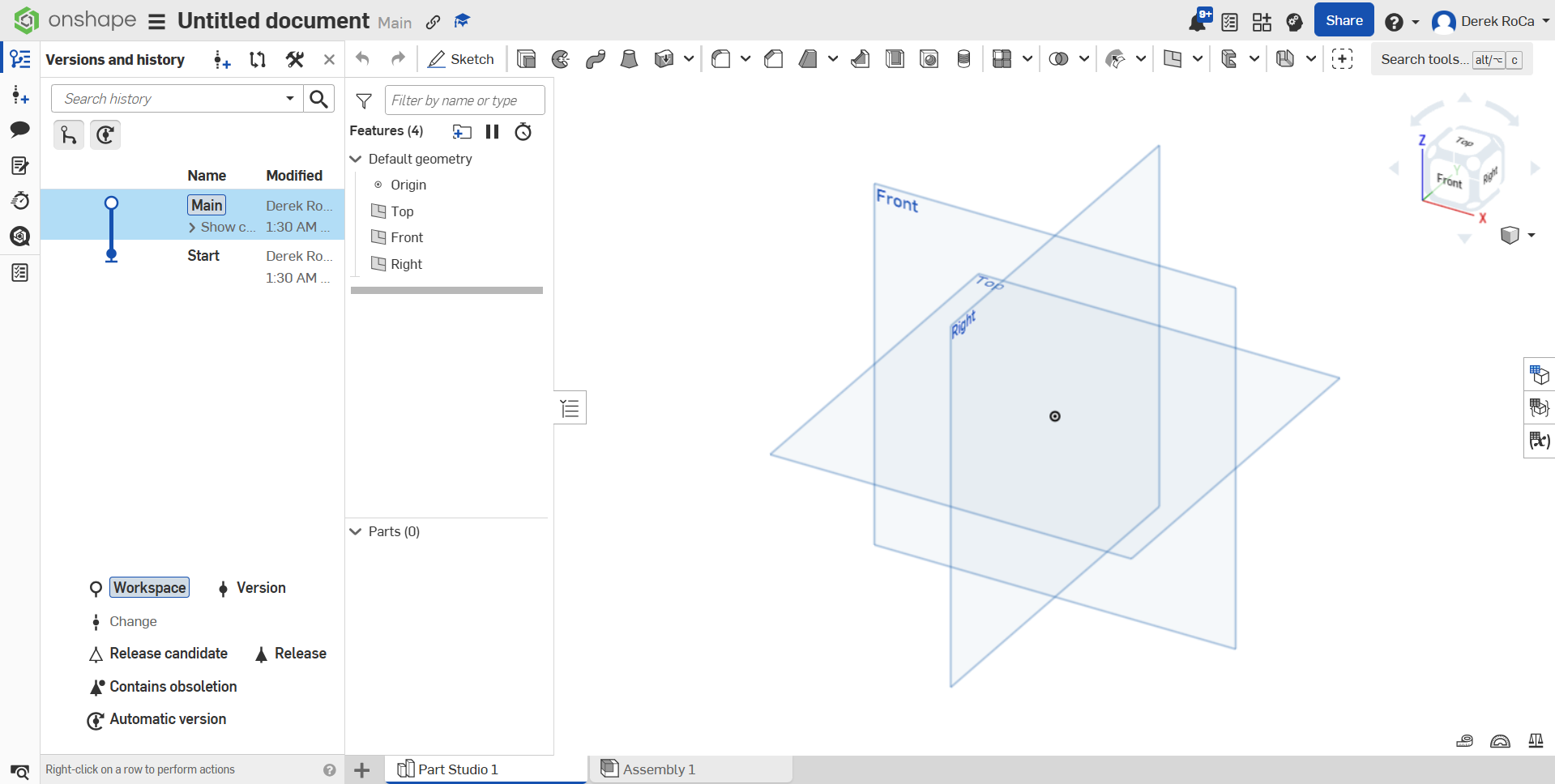
Task: Insert new tab with plus button
Action: click(x=362, y=770)
